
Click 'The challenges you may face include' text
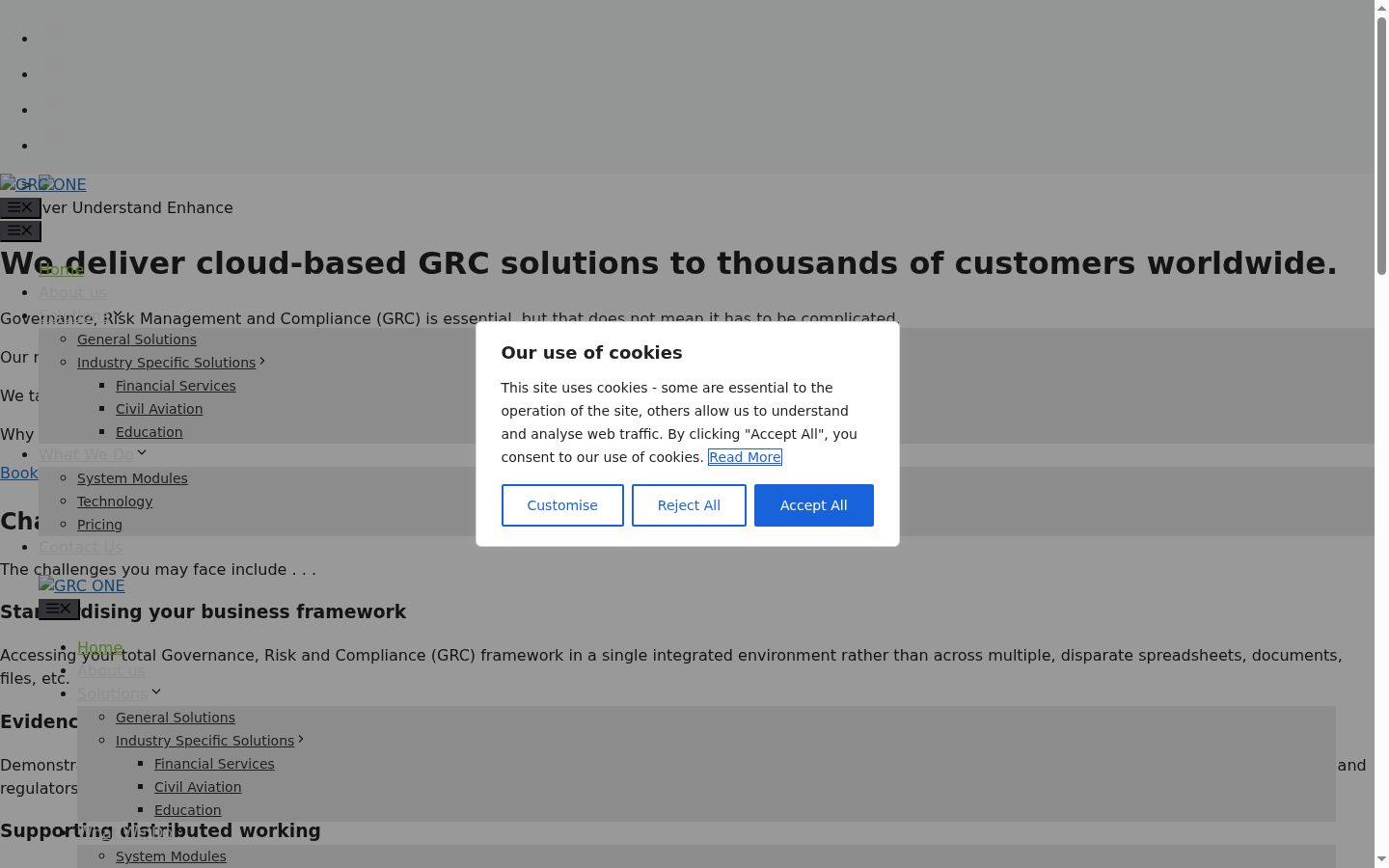click(x=157, y=569)
